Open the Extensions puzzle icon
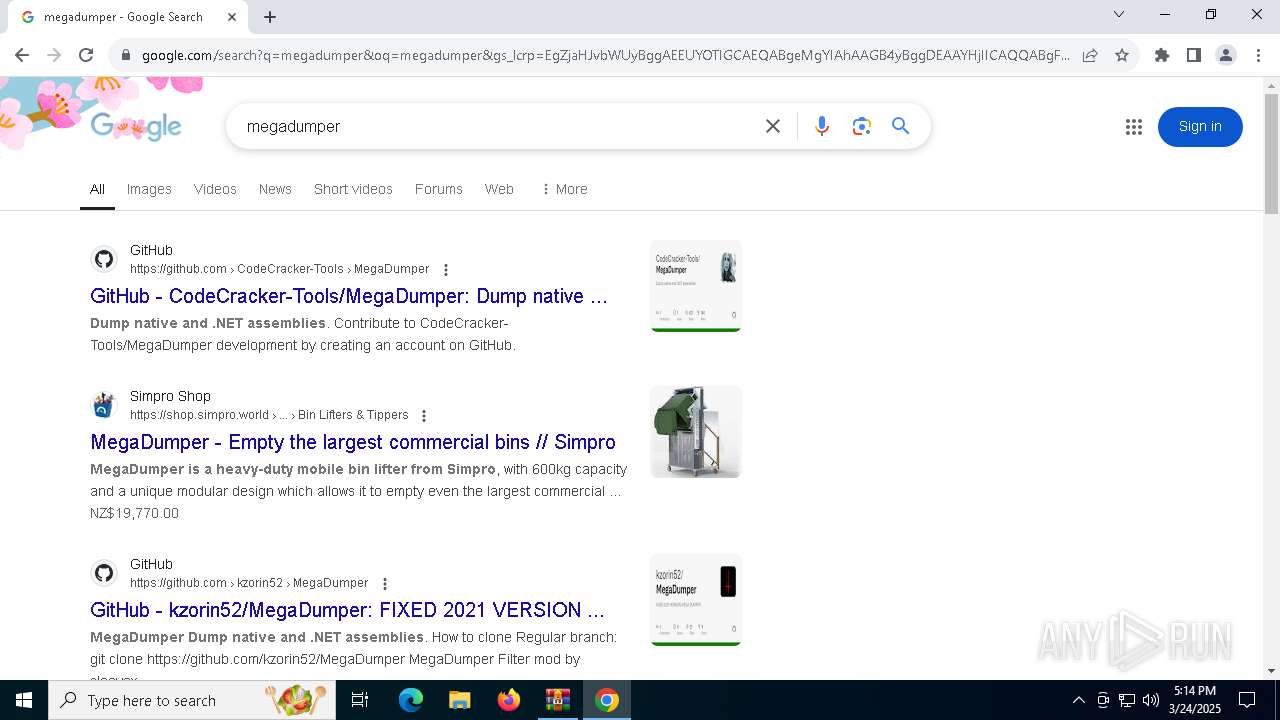1280x720 pixels. pyautogui.click(x=1162, y=55)
